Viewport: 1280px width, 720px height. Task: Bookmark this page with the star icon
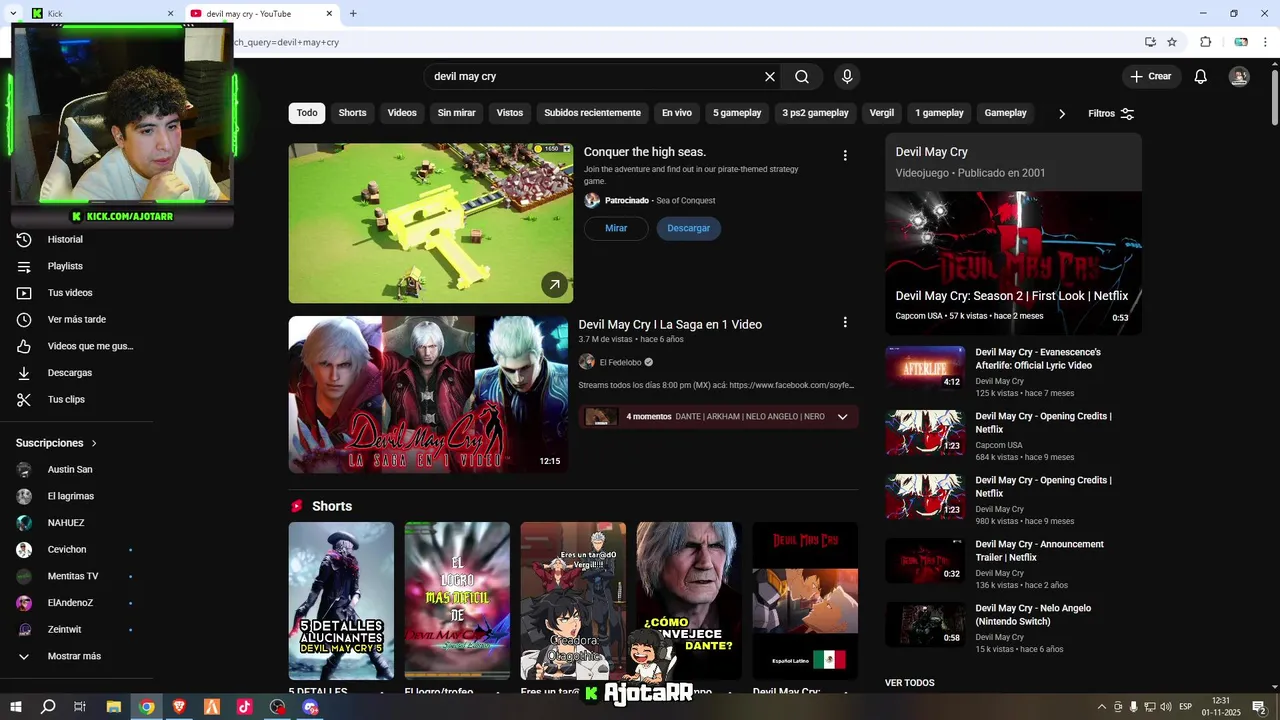pyautogui.click(x=1172, y=42)
